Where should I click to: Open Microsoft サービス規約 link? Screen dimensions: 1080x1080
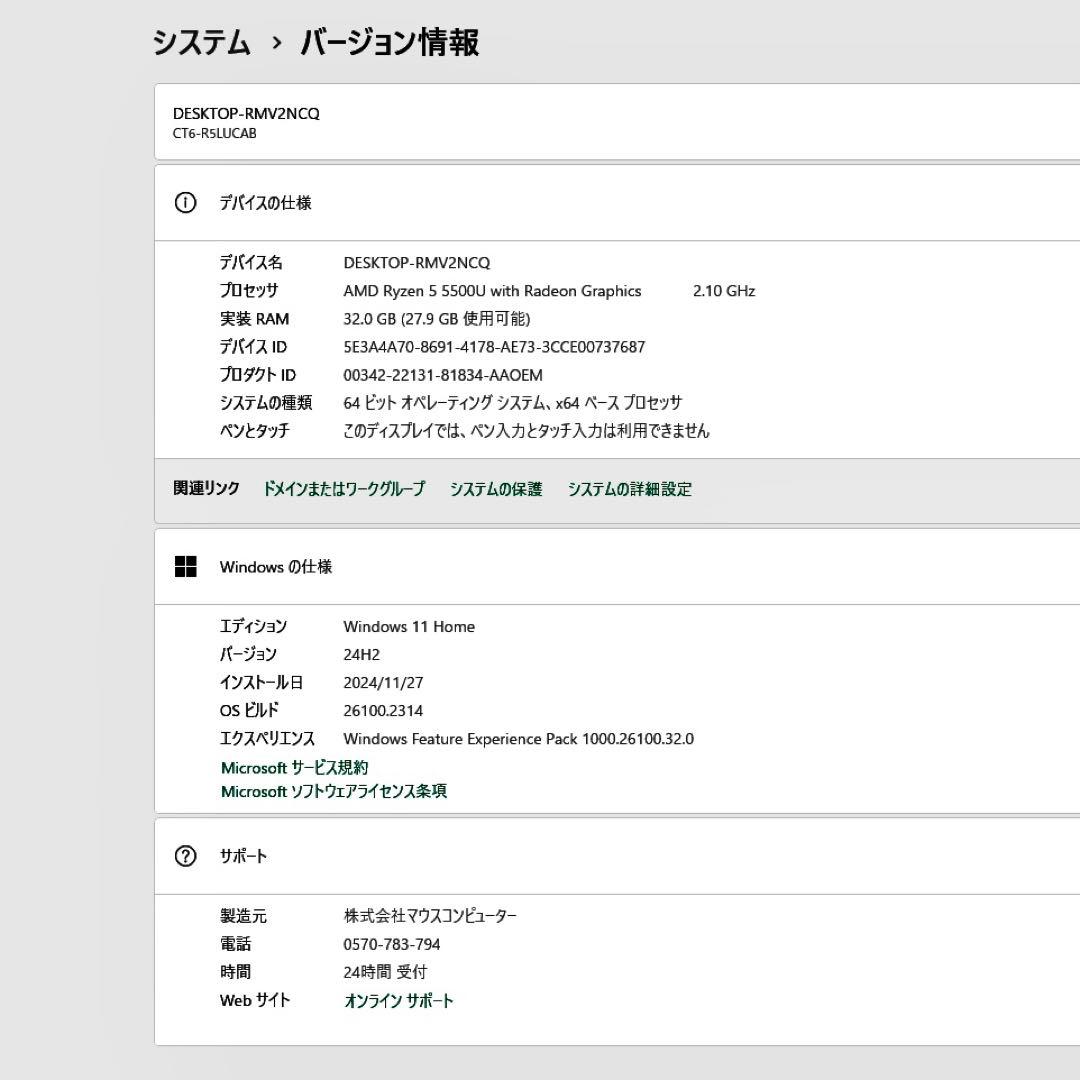point(294,767)
